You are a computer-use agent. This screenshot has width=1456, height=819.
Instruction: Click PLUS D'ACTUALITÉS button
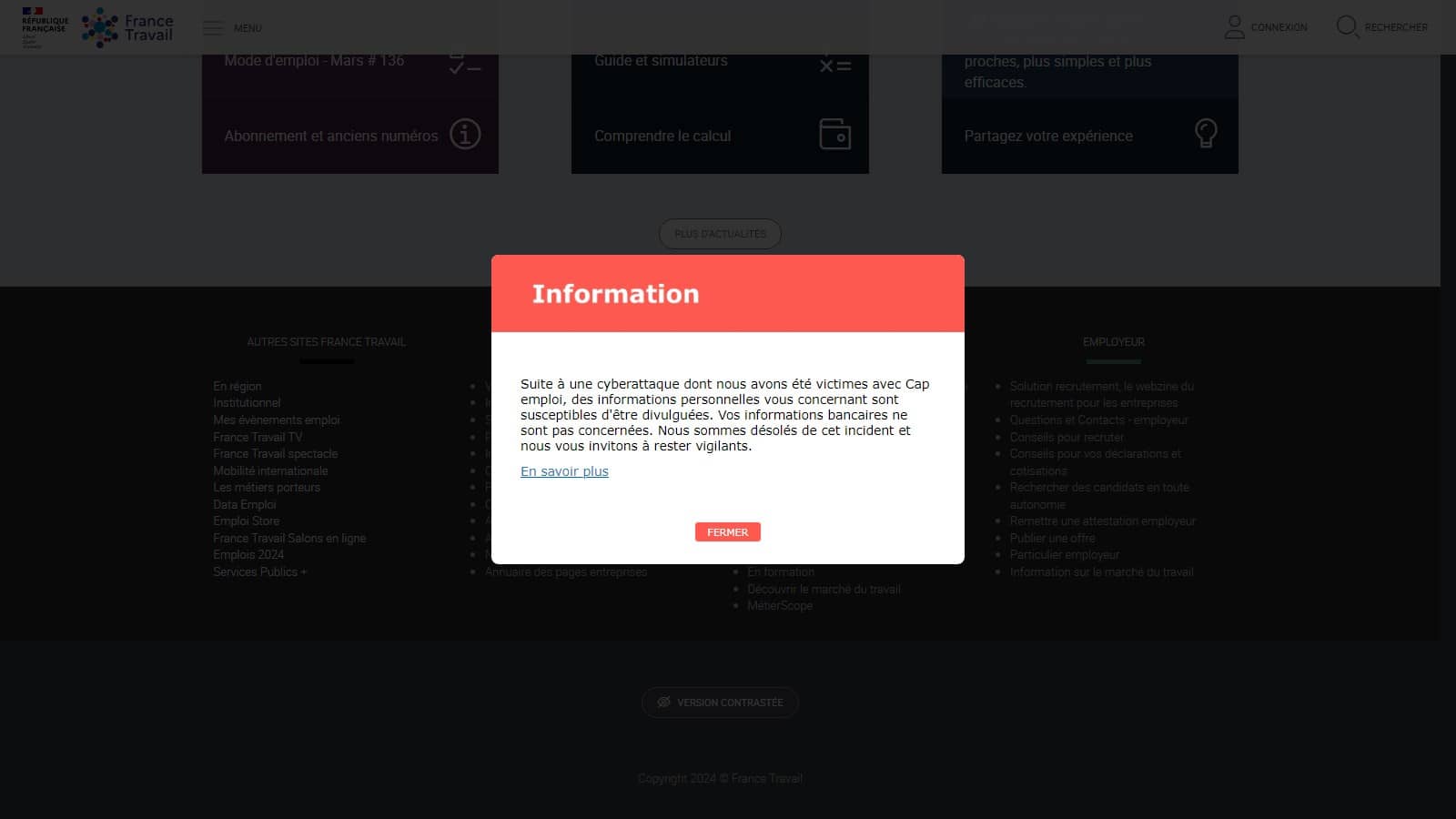720,234
